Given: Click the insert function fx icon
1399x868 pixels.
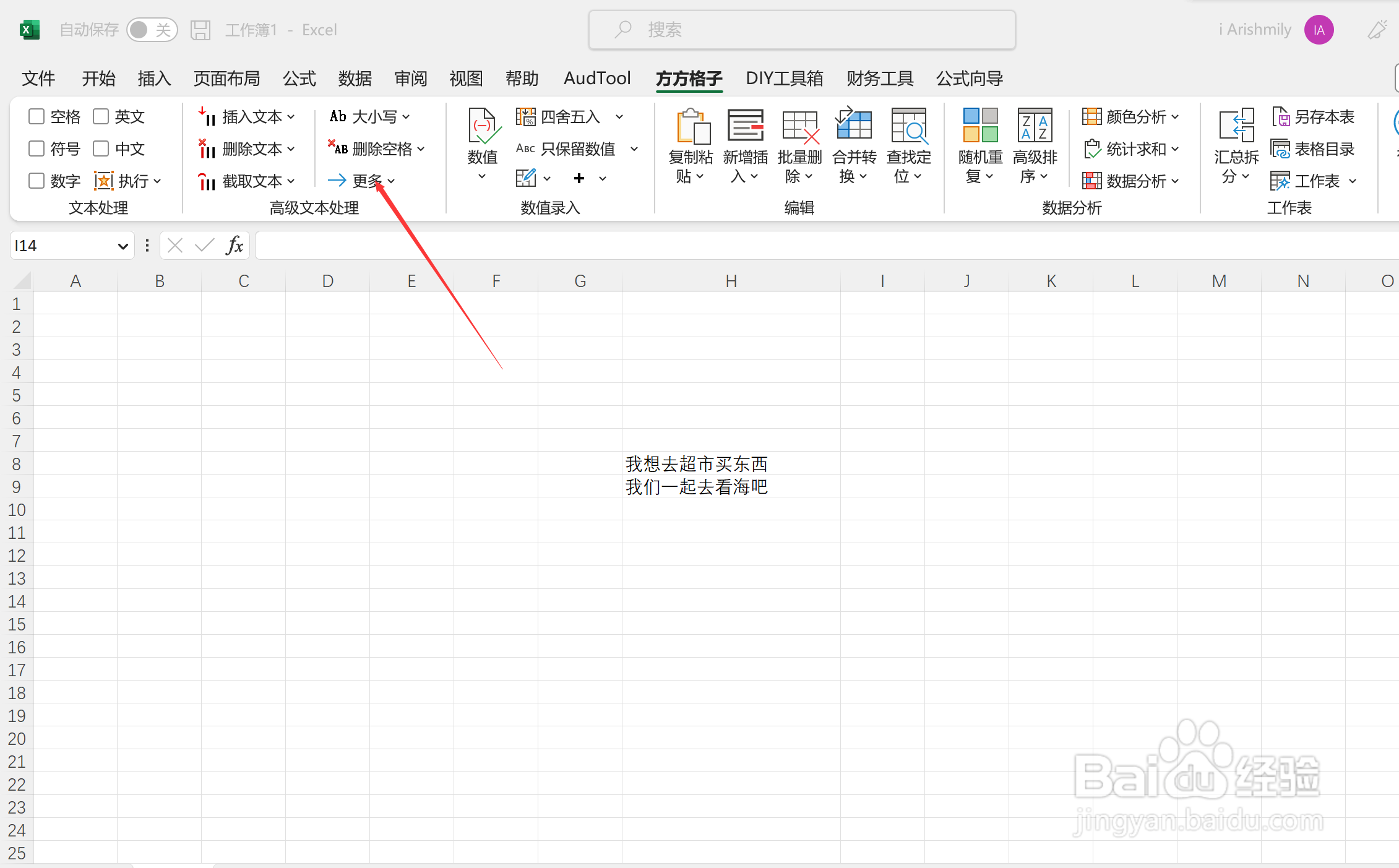Looking at the screenshot, I should 235,246.
